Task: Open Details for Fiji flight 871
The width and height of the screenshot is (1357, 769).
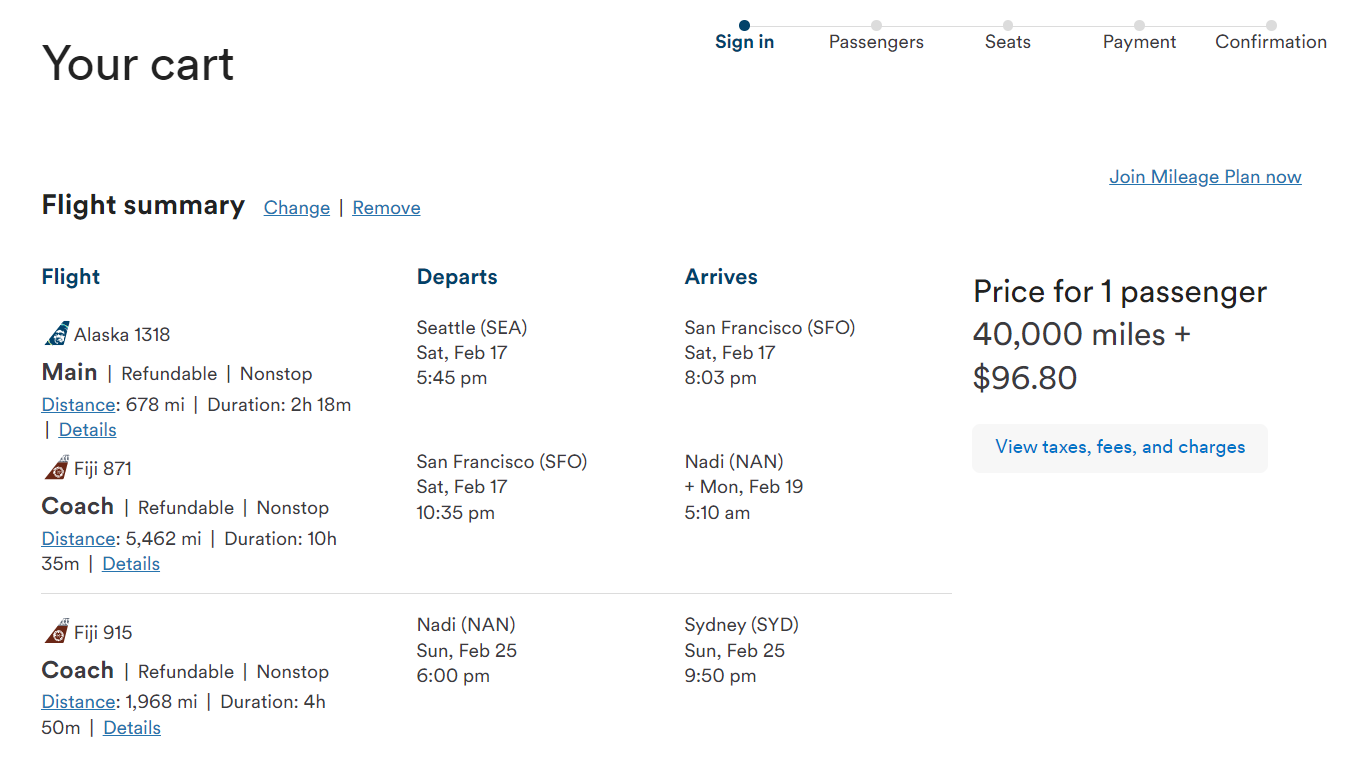Action: 130,563
